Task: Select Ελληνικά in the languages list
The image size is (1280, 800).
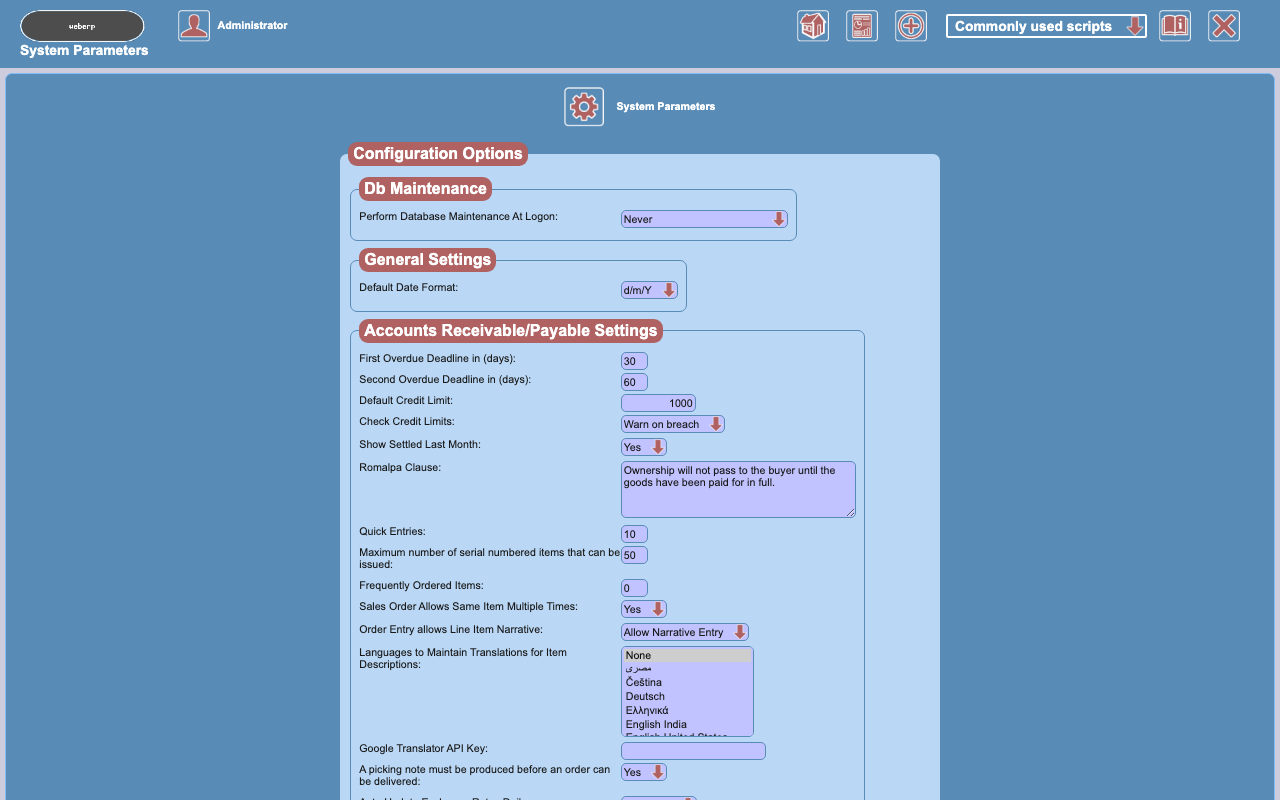Action: (x=687, y=710)
